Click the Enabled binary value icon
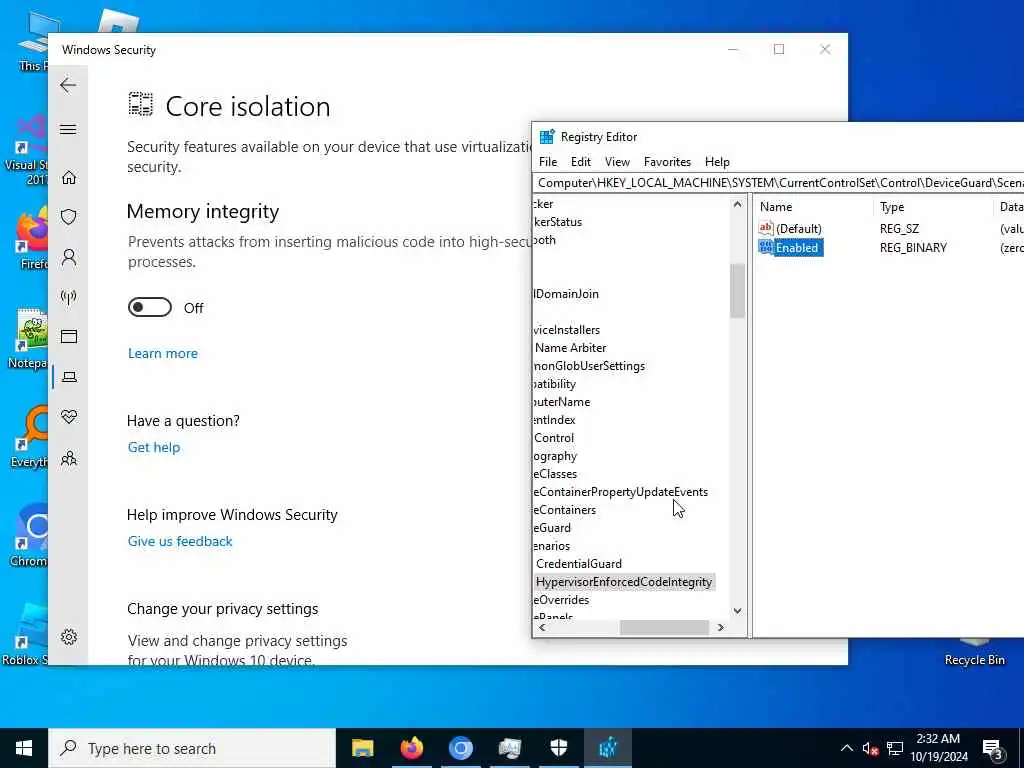The height and width of the screenshot is (768, 1024). (x=765, y=248)
